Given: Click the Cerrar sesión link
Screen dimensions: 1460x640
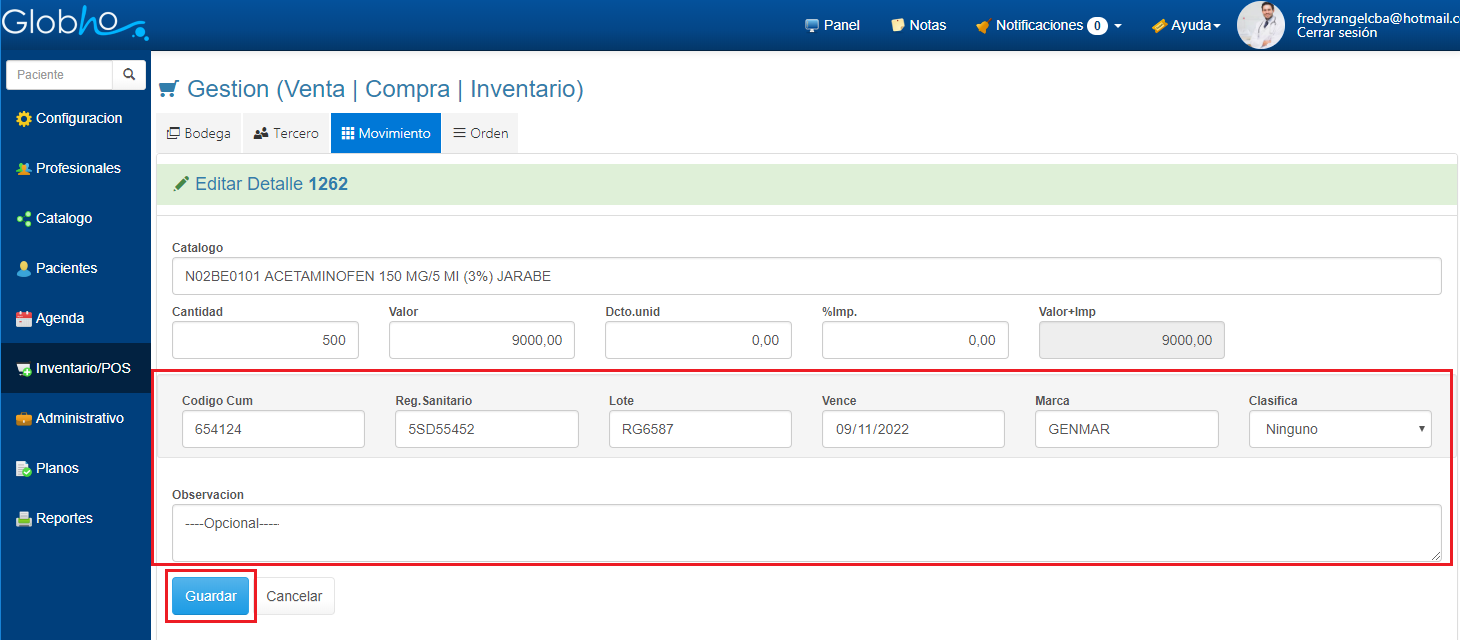Looking at the screenshot, I should coord(1336,33).
